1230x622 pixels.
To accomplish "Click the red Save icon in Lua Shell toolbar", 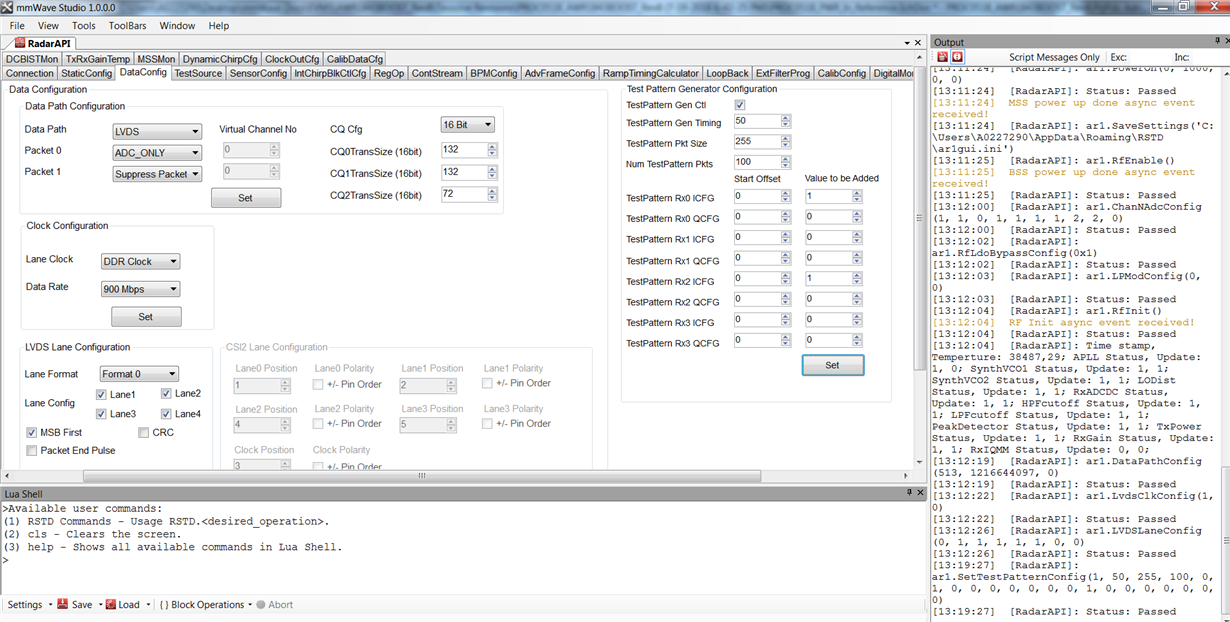I will click(x=62, y=604).
